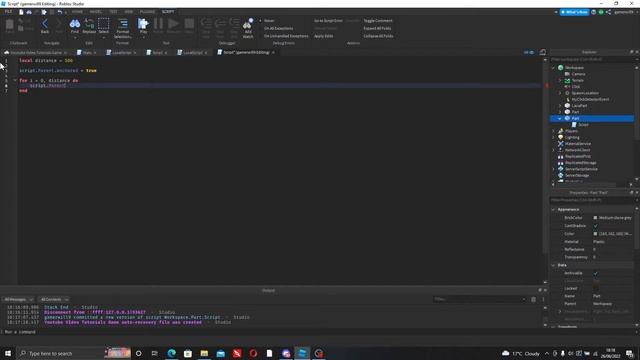Select Lighting in the Explorer tree
640x360 pixels.
571,137
